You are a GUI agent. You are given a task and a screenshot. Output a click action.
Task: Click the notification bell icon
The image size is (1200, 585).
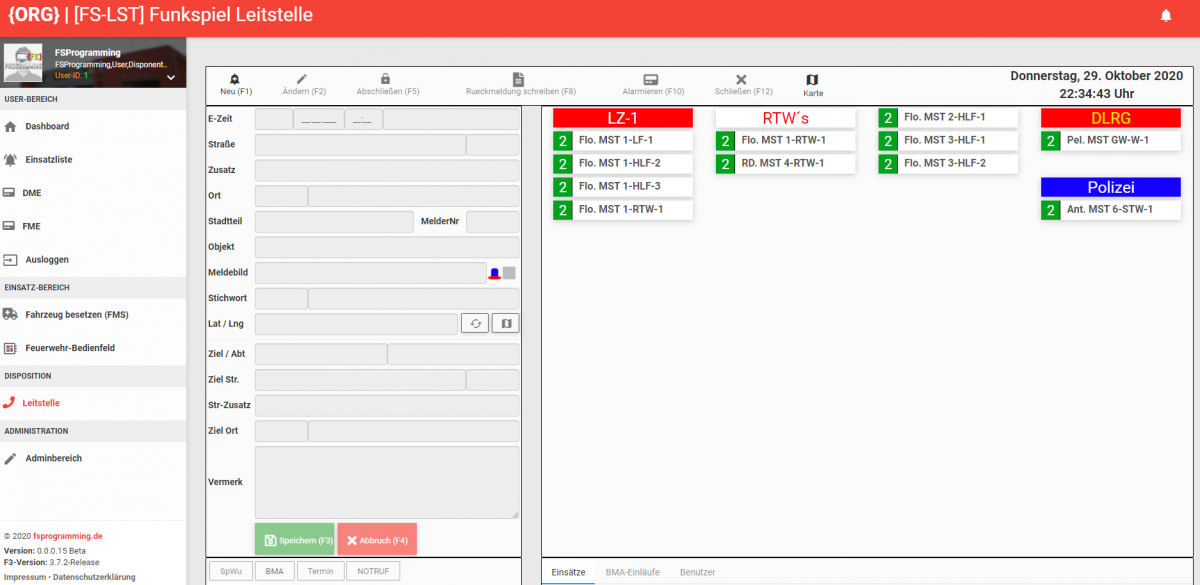(1165, 15)
